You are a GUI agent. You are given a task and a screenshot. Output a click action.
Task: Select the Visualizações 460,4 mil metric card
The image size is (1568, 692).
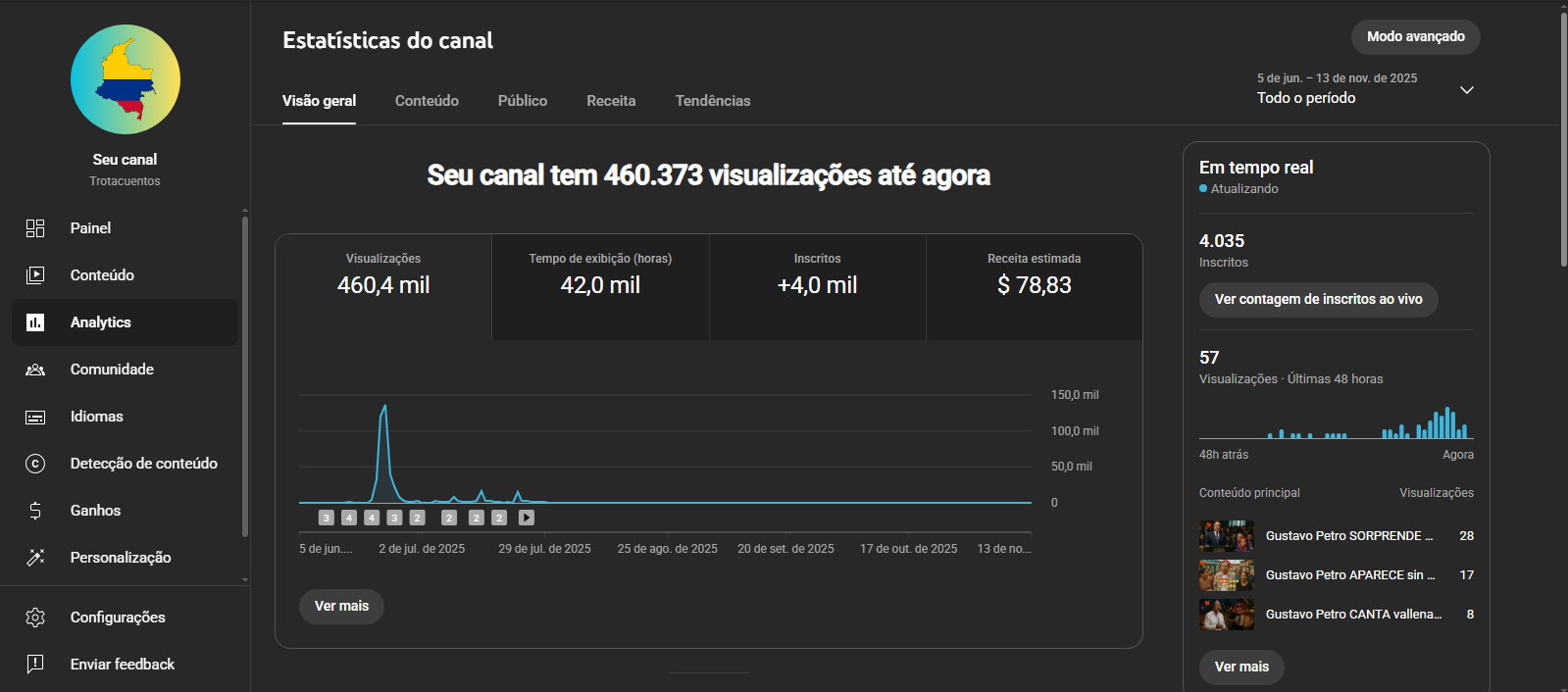tap(383, 286)
